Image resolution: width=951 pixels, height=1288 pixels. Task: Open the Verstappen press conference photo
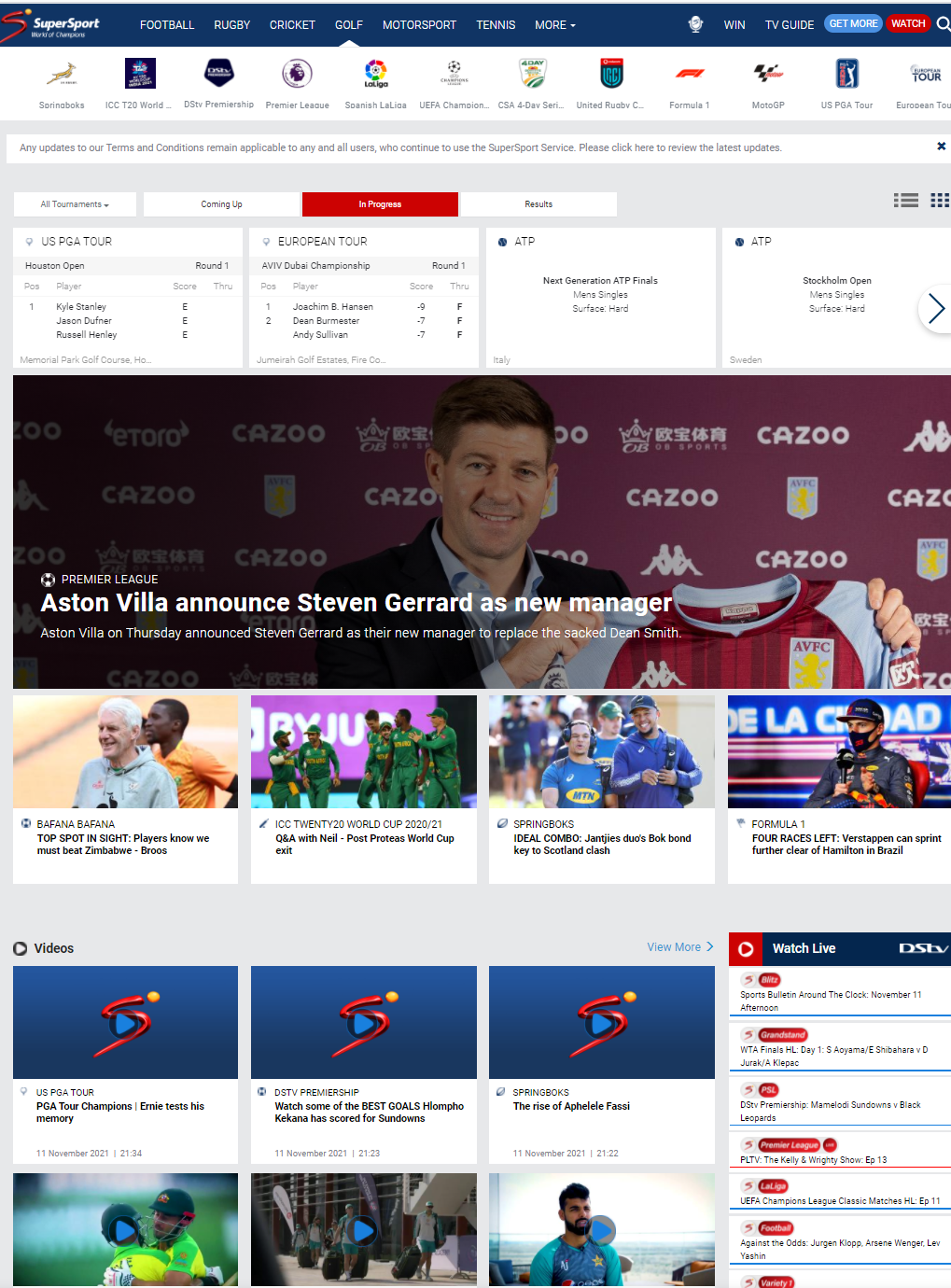click(x=839, y=751)
